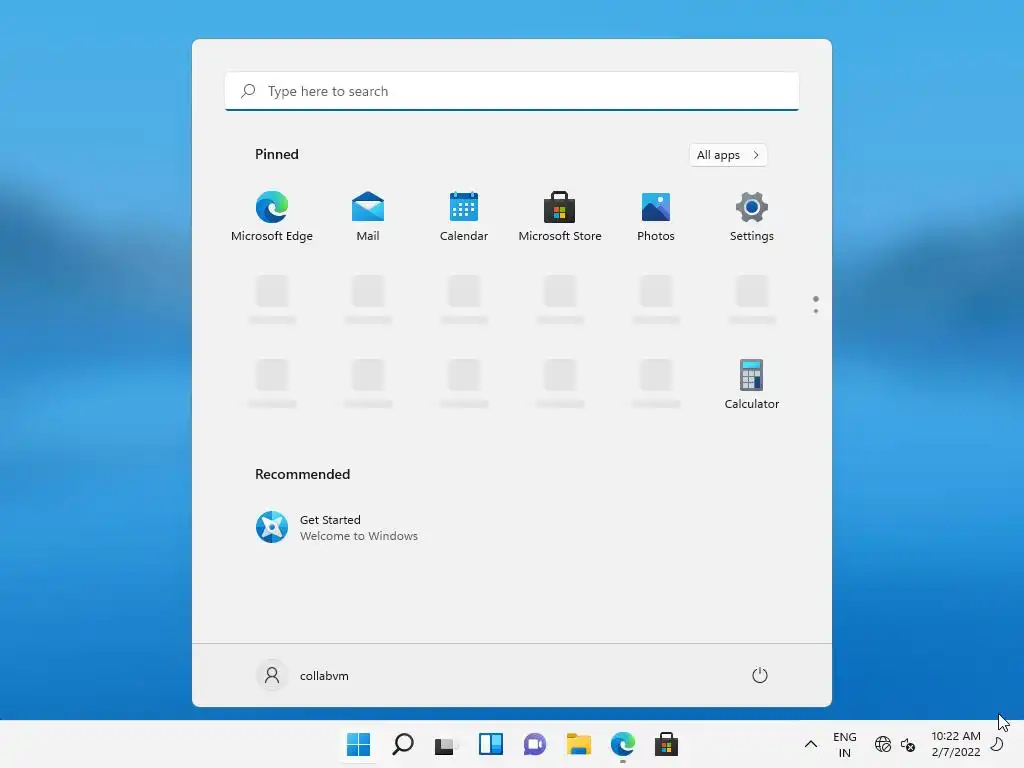1024x768 pixels.
Task: Open Get Started recommended item
Action: click(x=337, y=527)
